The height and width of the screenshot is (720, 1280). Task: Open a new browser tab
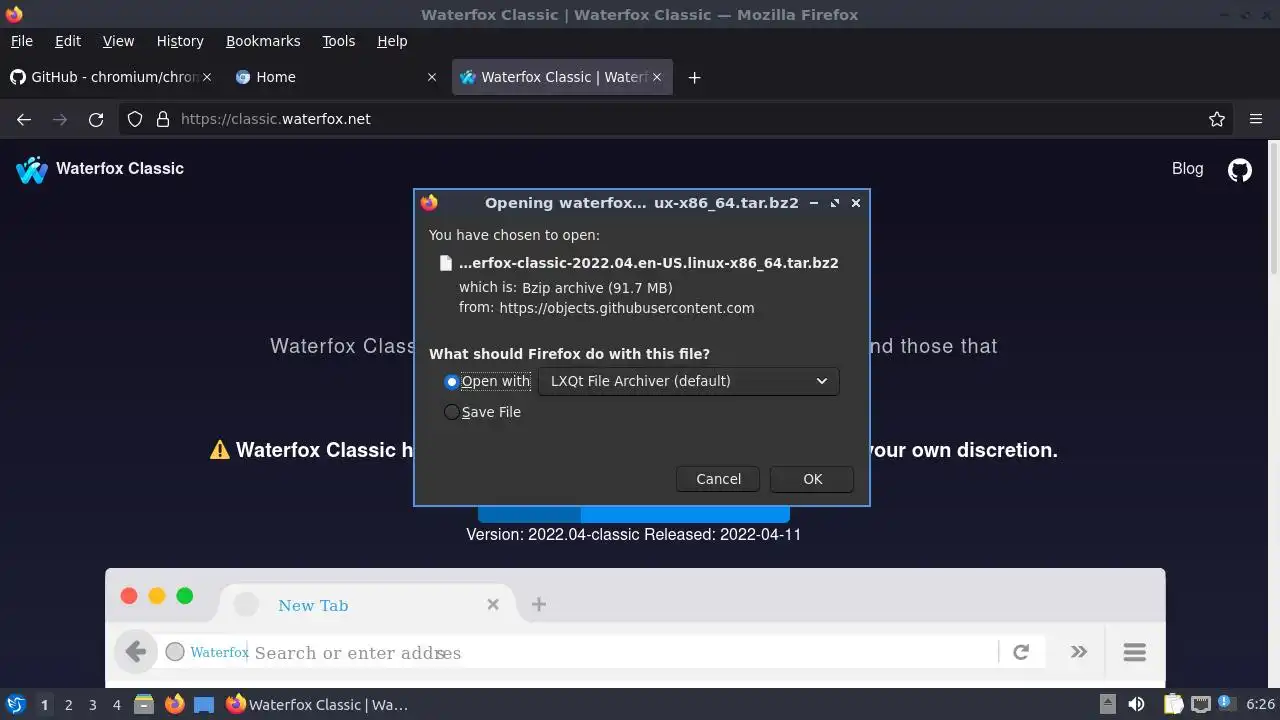[694, 77]
